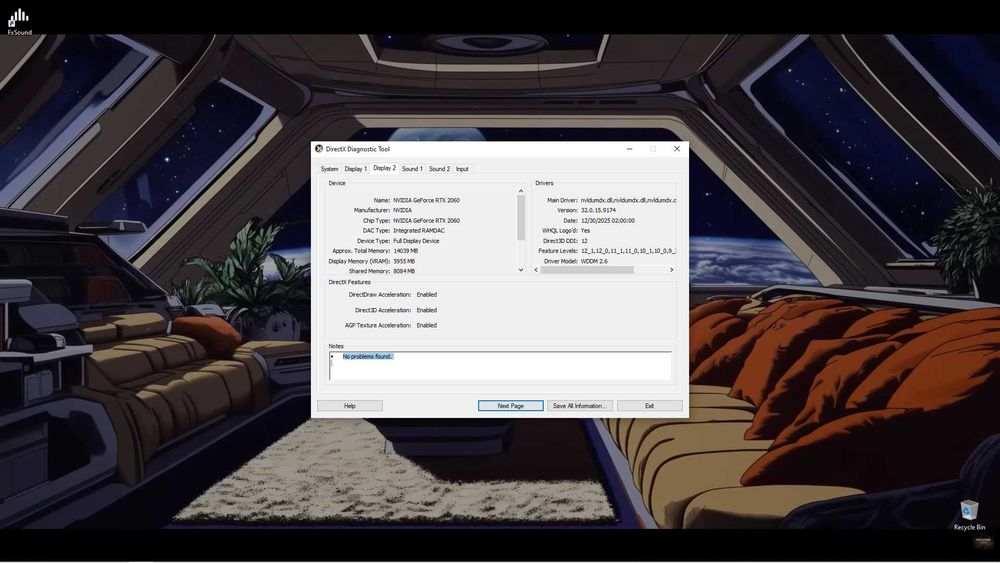This screenshot has height=563, width=1000.
Task: Click the Exit button
Action: [x=649, y=406]
